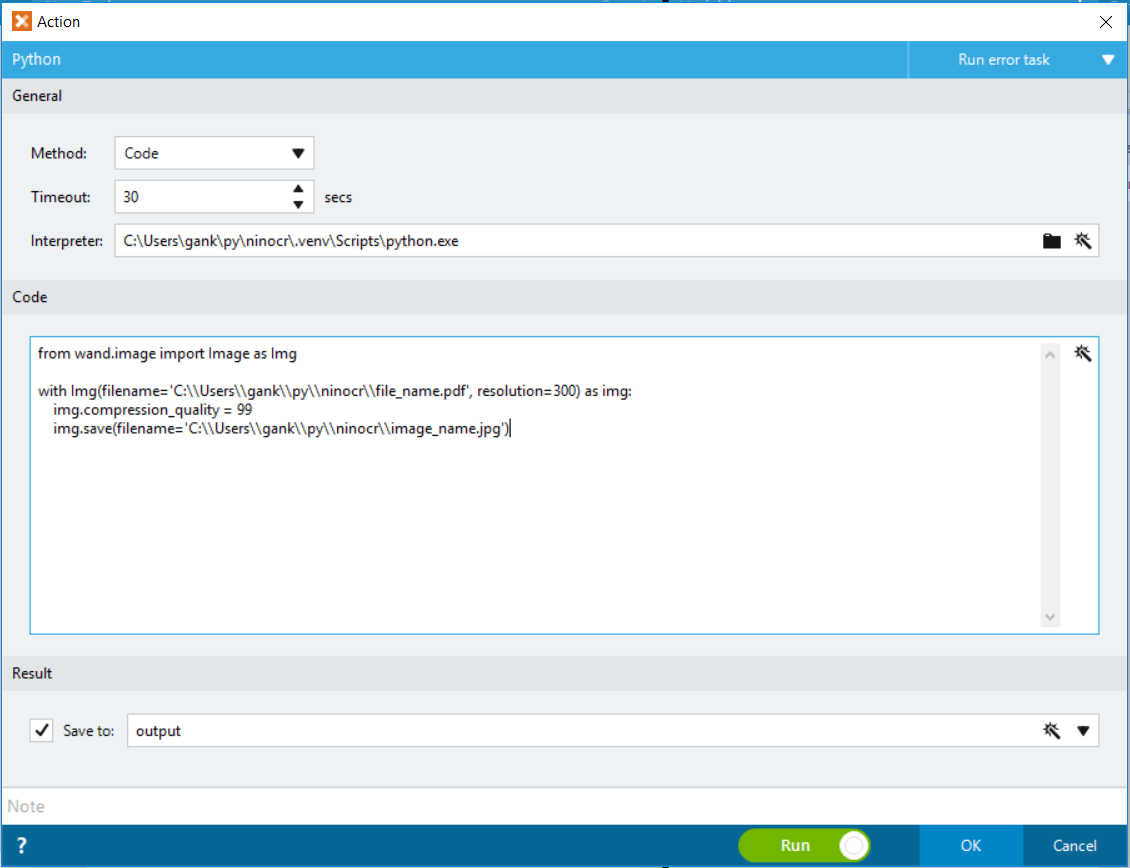
Task: Toggle the Save to checkbox
Action: click(x=41, y=730)
